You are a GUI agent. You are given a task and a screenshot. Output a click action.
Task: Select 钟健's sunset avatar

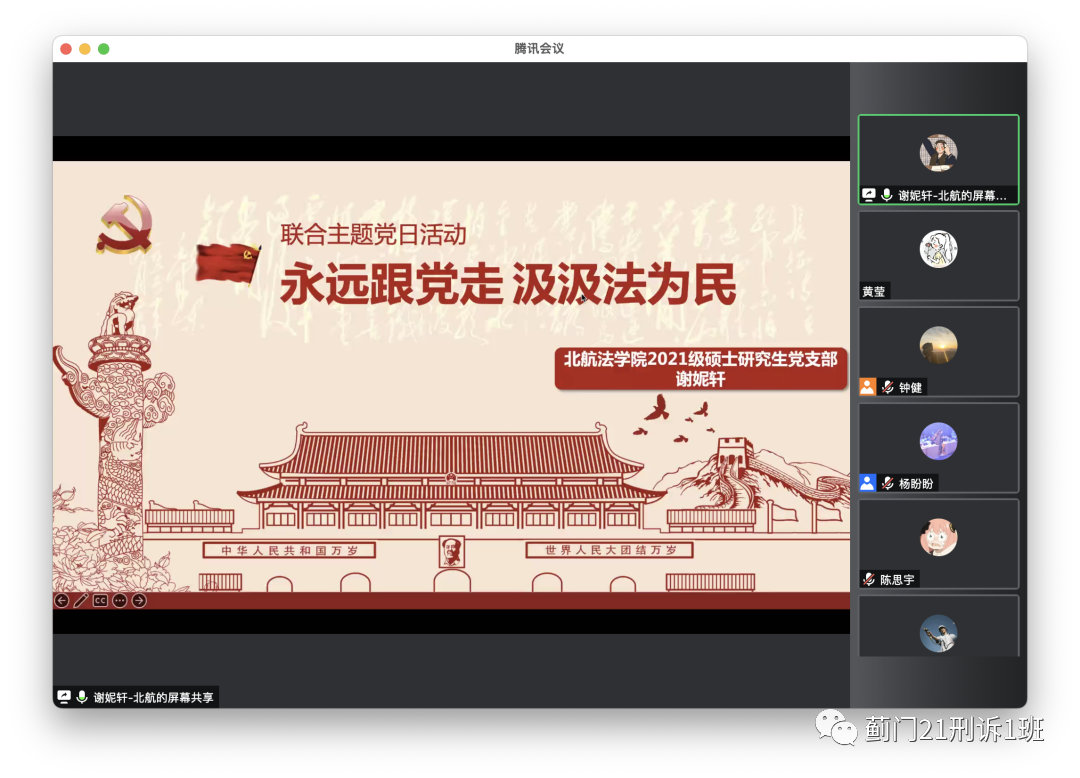click(x=938, y=345)
